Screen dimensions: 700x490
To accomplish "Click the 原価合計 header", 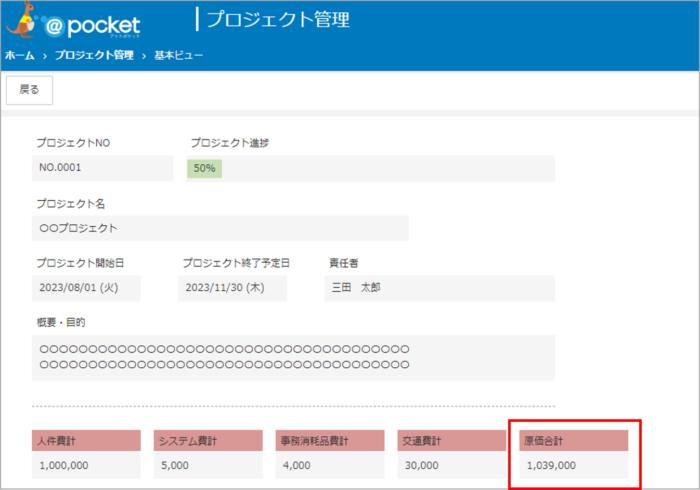I will click(574, 441).
